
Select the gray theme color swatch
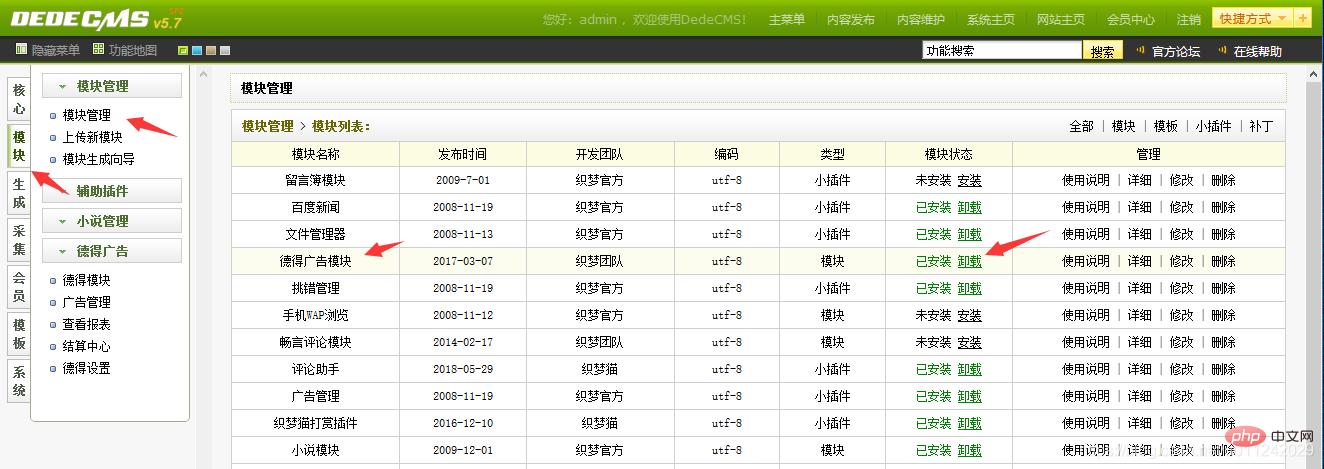point(225,51)
